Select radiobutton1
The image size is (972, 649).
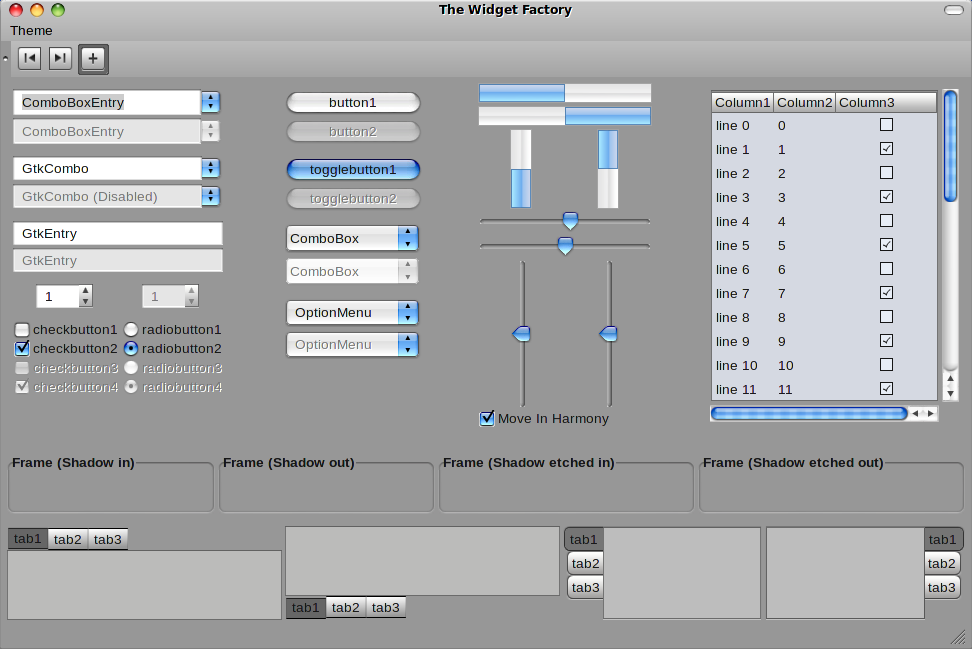pyautogui.click(x=131, y=329)
